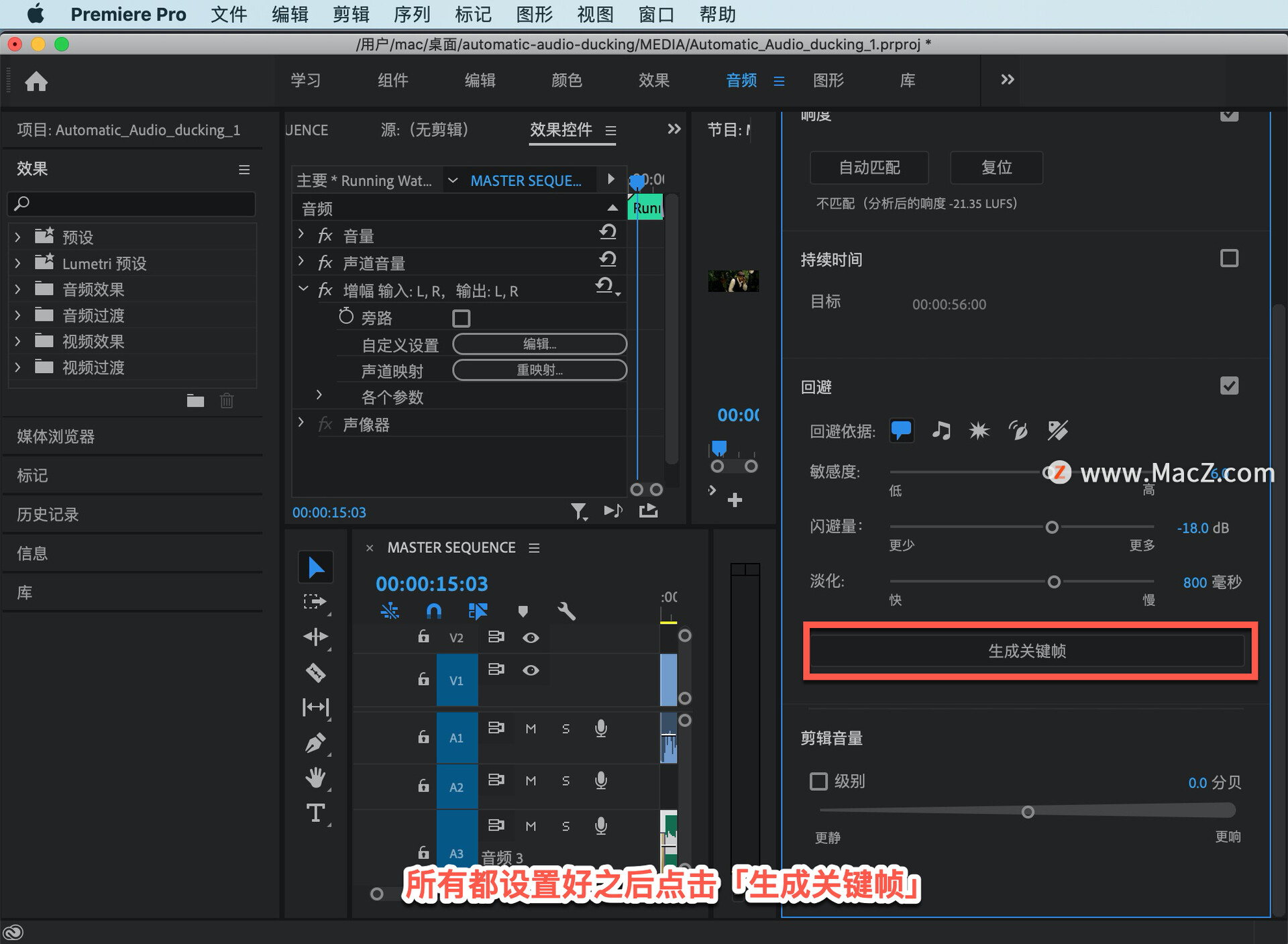The height and width of the screenshot is (944, 1288).
Task: Open the 序列 menu
Action: [x=412, y=14]
